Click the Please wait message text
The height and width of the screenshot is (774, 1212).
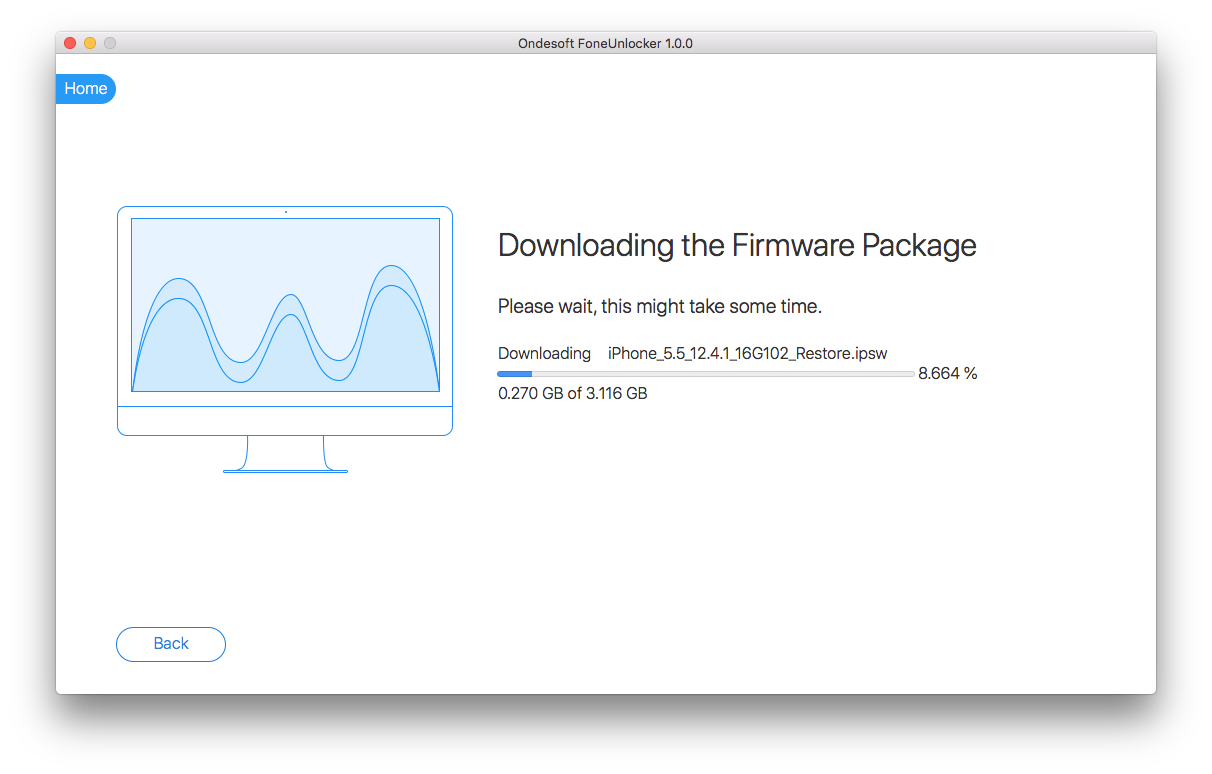pos(660,307)
